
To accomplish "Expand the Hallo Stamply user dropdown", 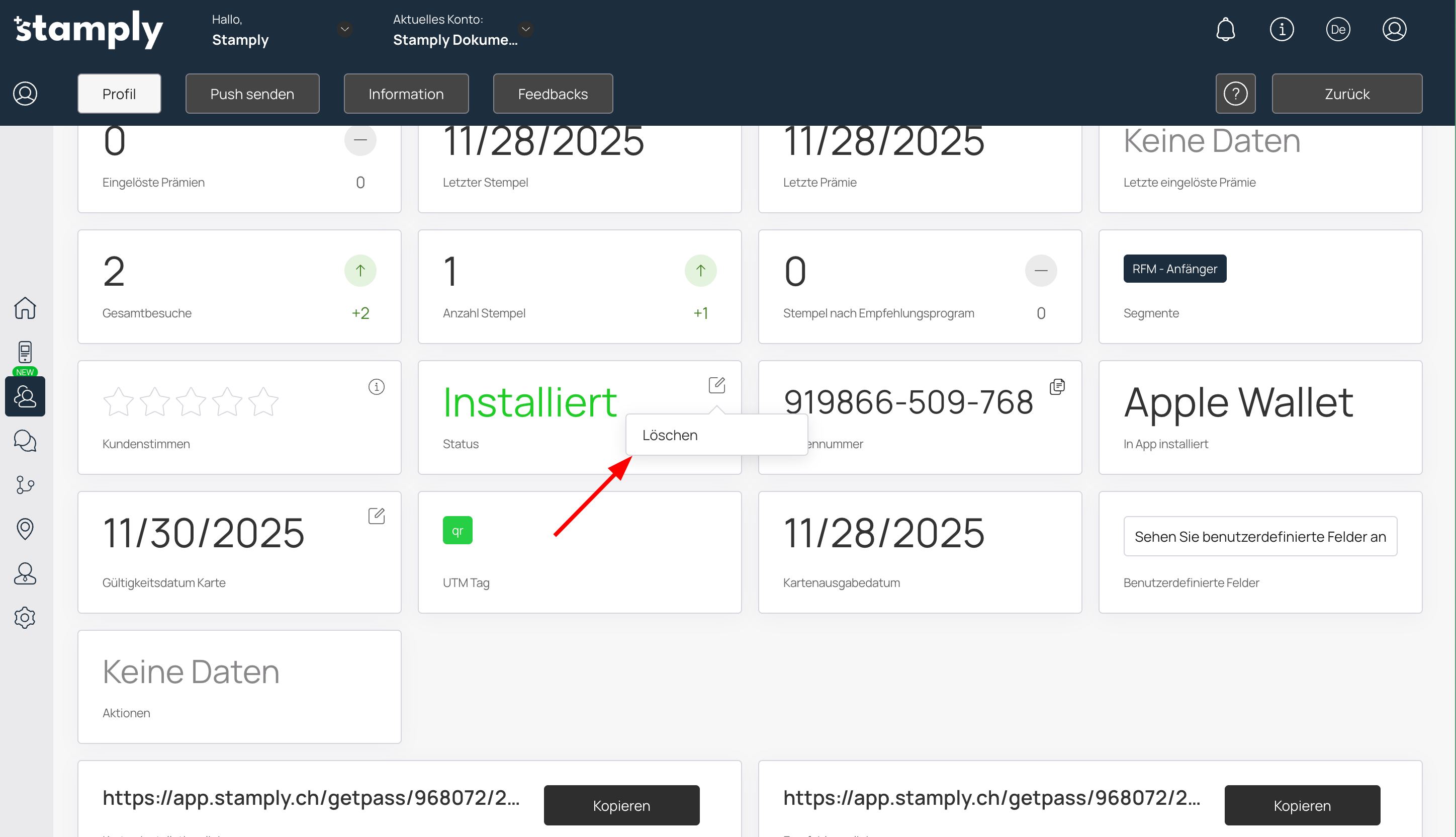I will coord(344,29).
